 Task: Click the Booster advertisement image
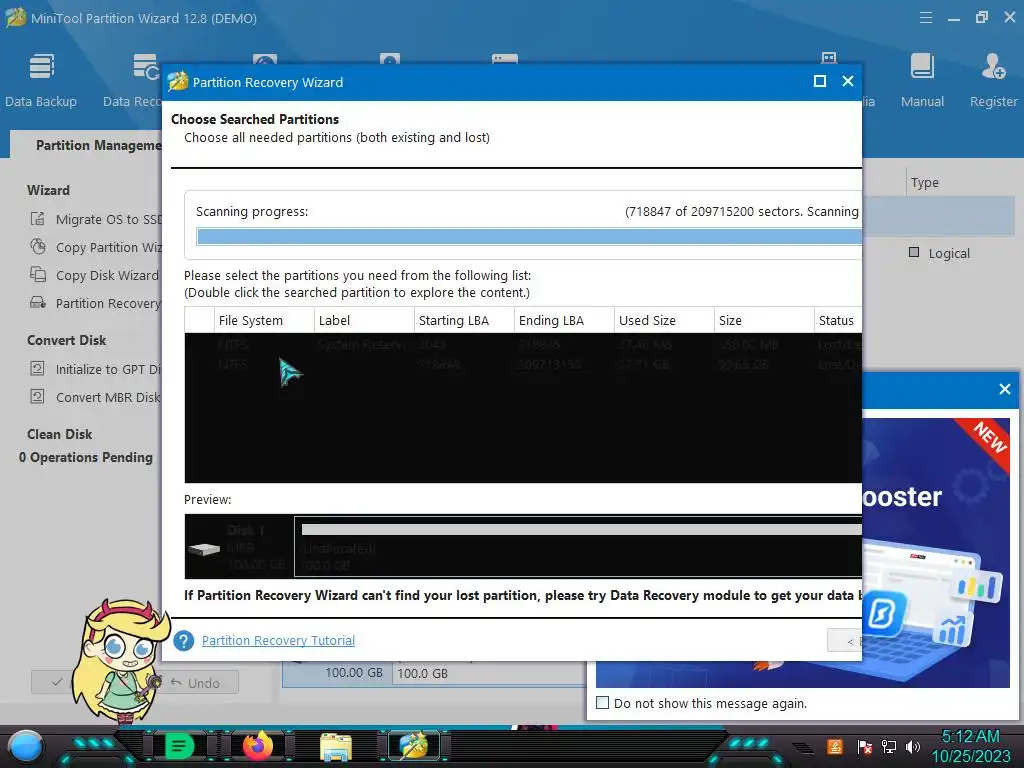click(x=936, y=552)
